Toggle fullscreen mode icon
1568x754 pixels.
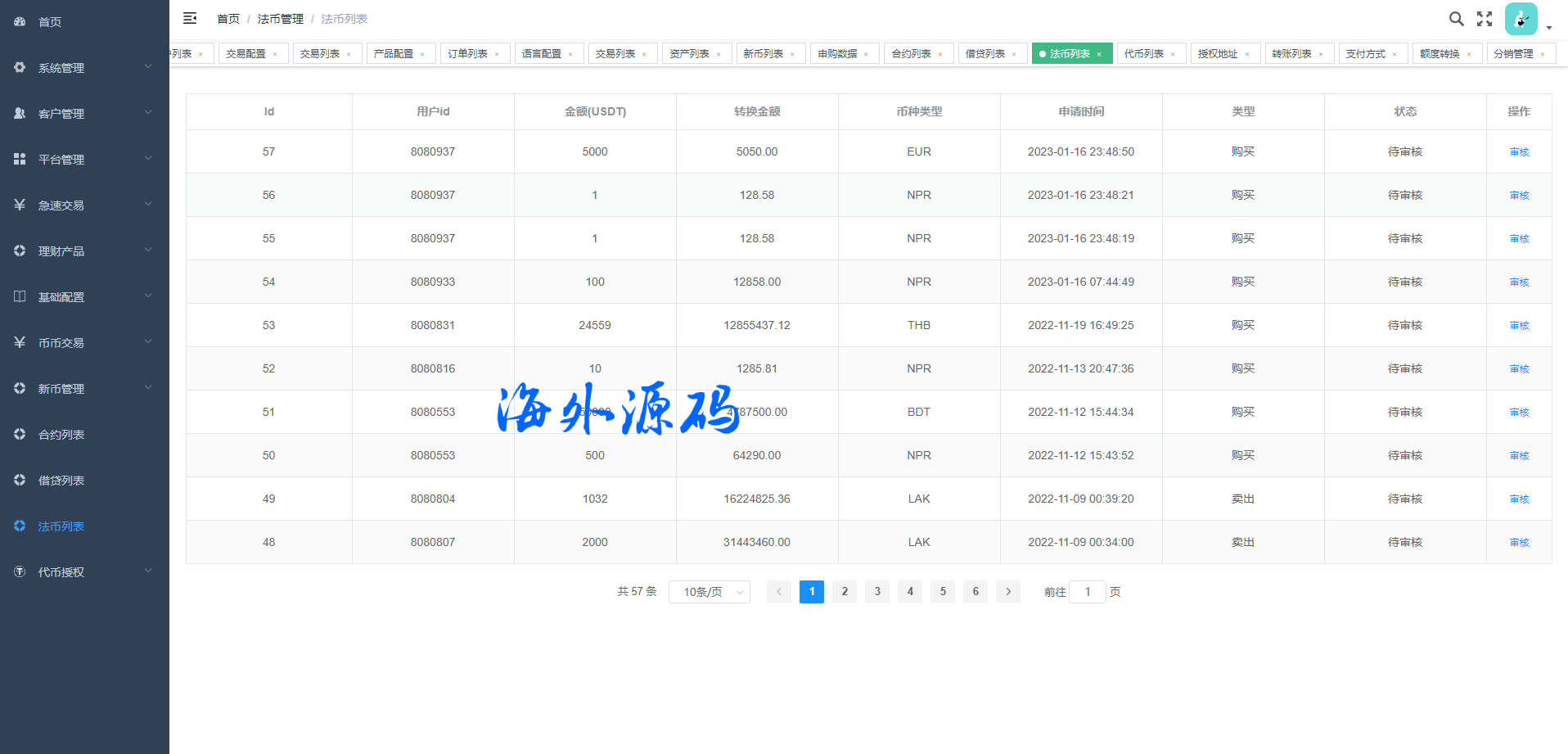click(x=1485, y=19)
